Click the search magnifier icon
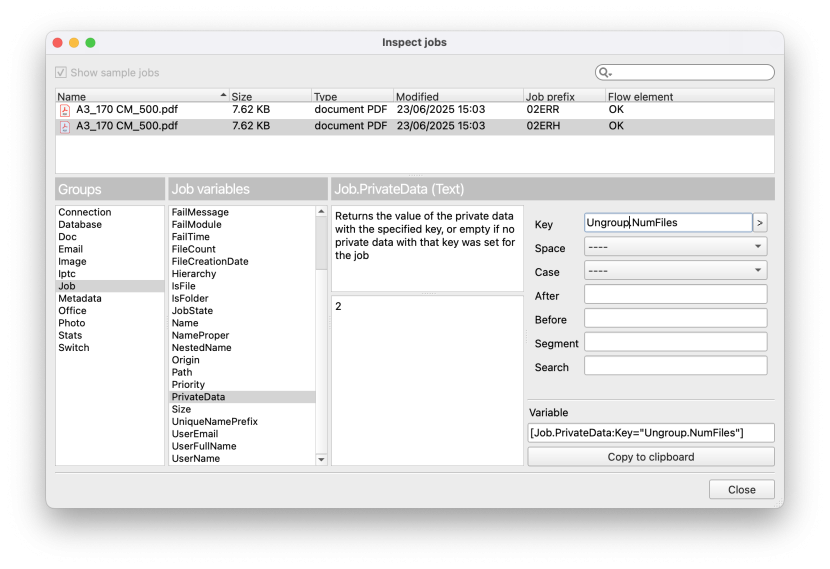This screenshot has width=830, height=569. pyautogui.click(x=605, y=73)
